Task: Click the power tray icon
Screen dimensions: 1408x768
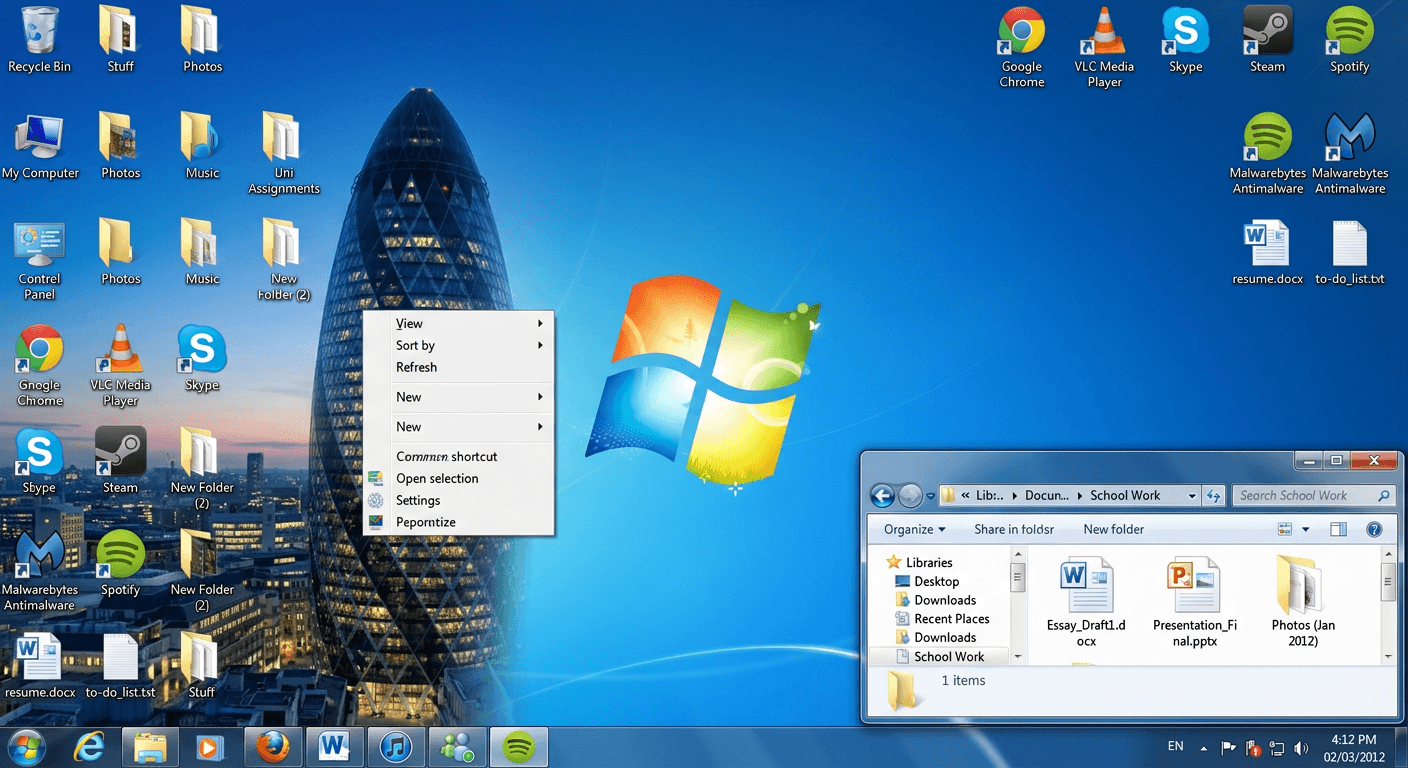Action: (1253, 747)
